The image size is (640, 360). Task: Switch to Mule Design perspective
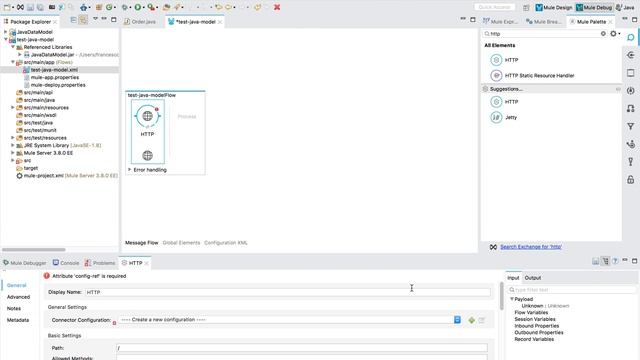click(x=554, y=7)
